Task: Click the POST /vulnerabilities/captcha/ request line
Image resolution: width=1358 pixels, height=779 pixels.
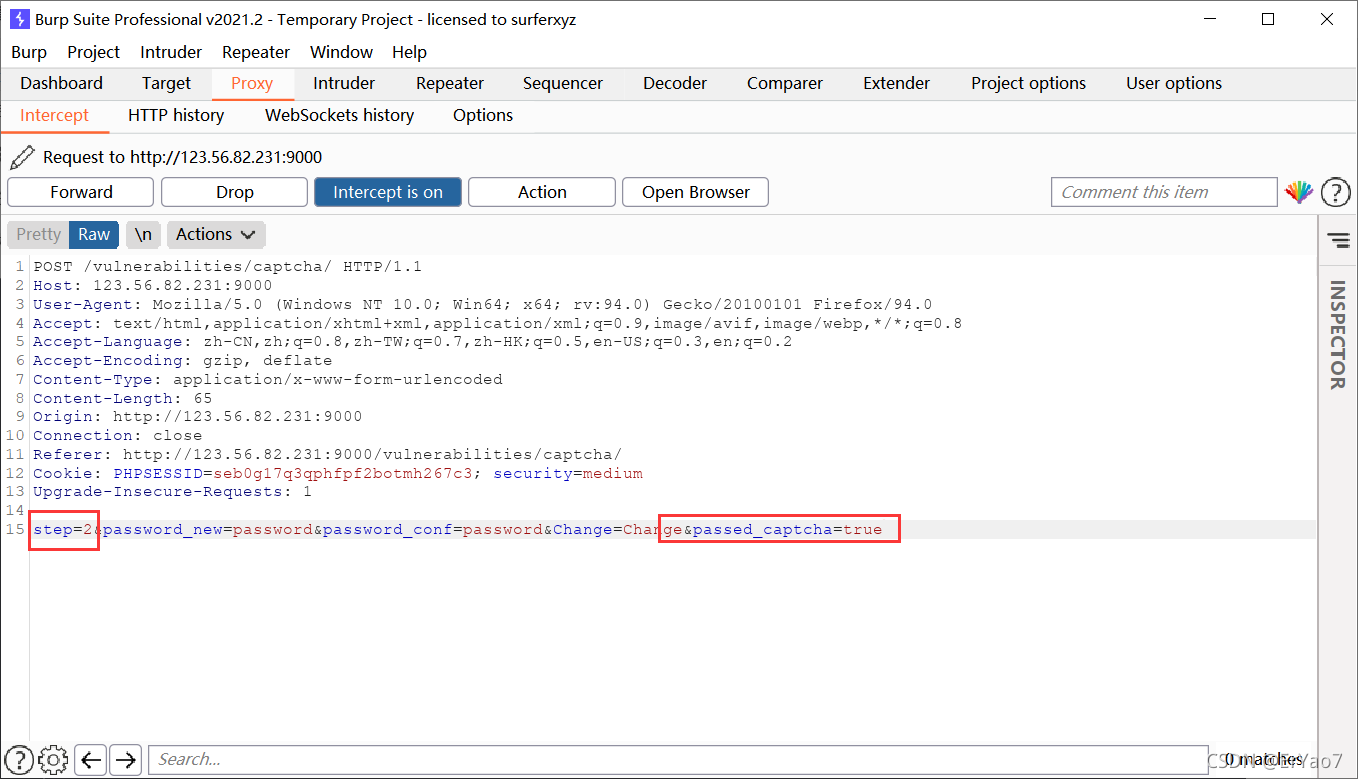Action: coord(228,267)
